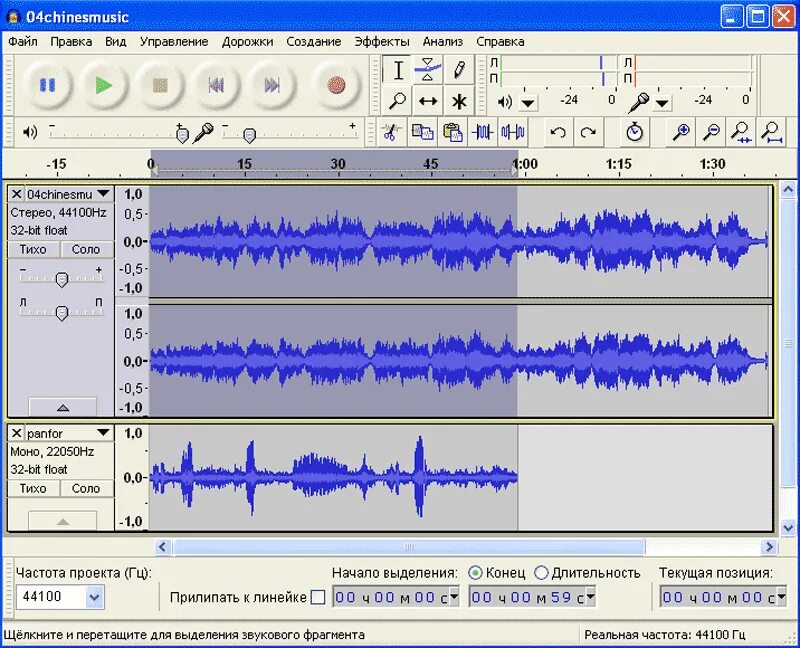800x648 pixels.
Task: Enable 'Прилипать к линейке' snapping checkbox
Action: coord(316,595)
